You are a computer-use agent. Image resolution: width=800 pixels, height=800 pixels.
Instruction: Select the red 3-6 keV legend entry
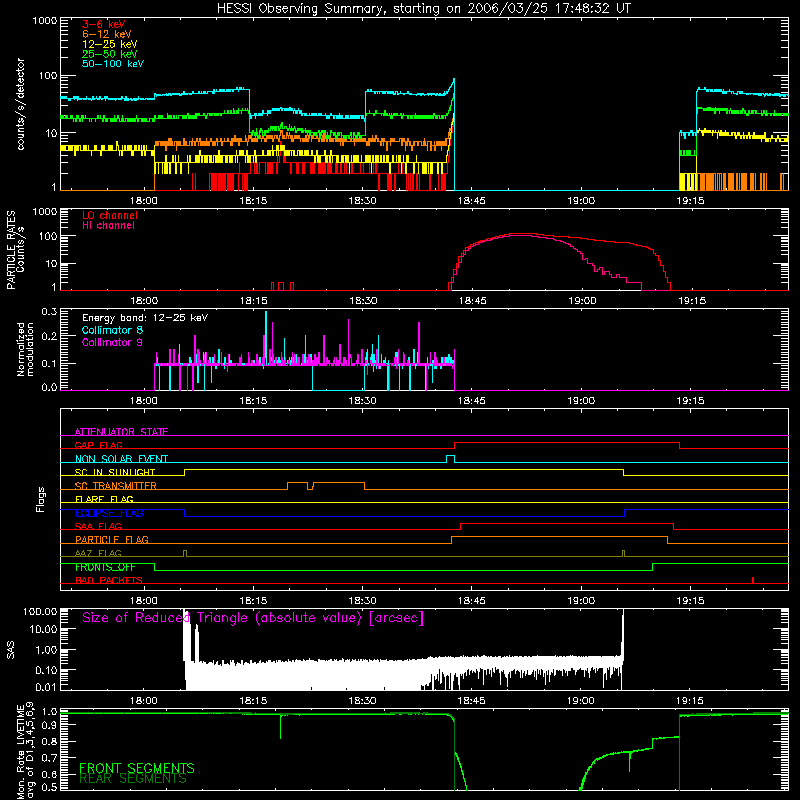point(104,24)
